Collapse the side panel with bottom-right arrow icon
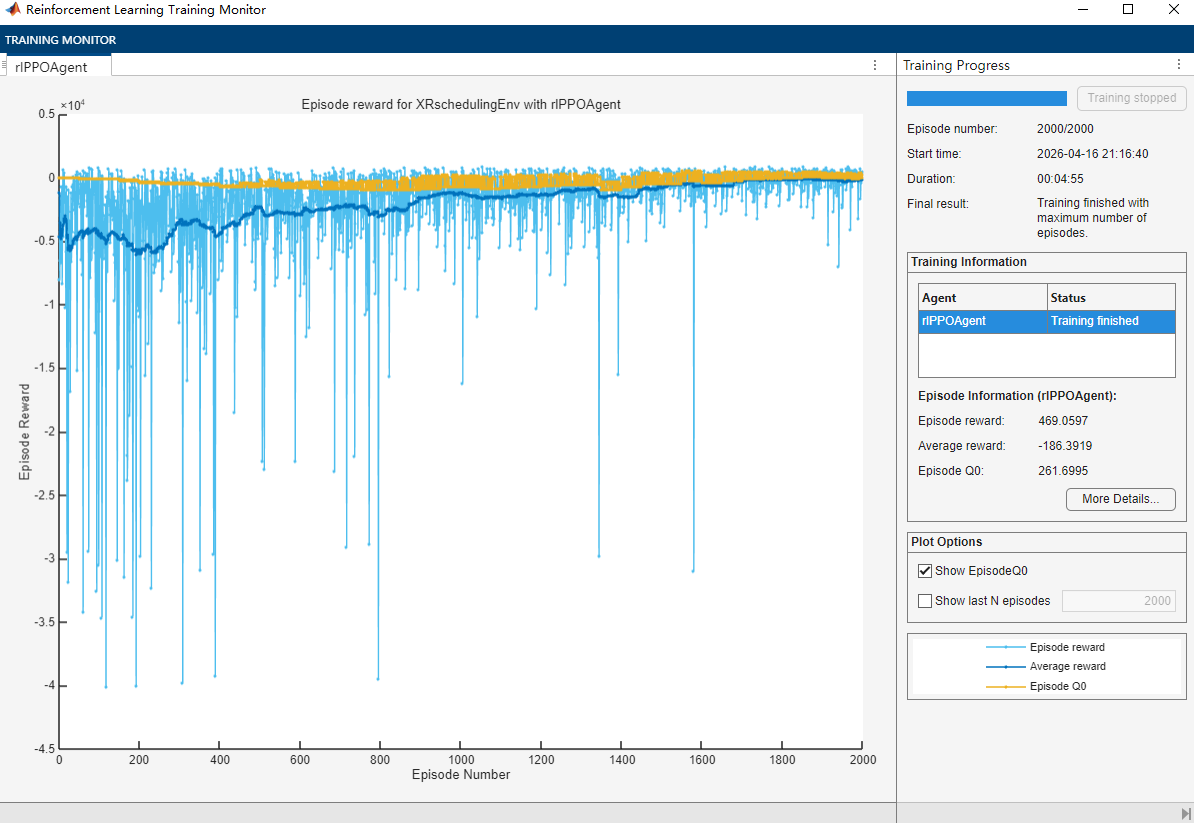The height and width of the screenshot is (823, 1194). pos(1185,813)
